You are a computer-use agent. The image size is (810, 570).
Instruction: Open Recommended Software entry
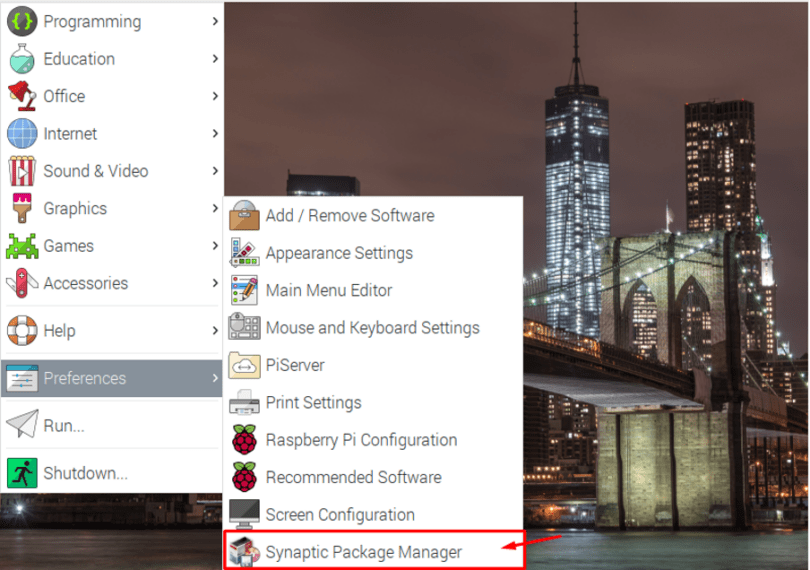(373, 476)
